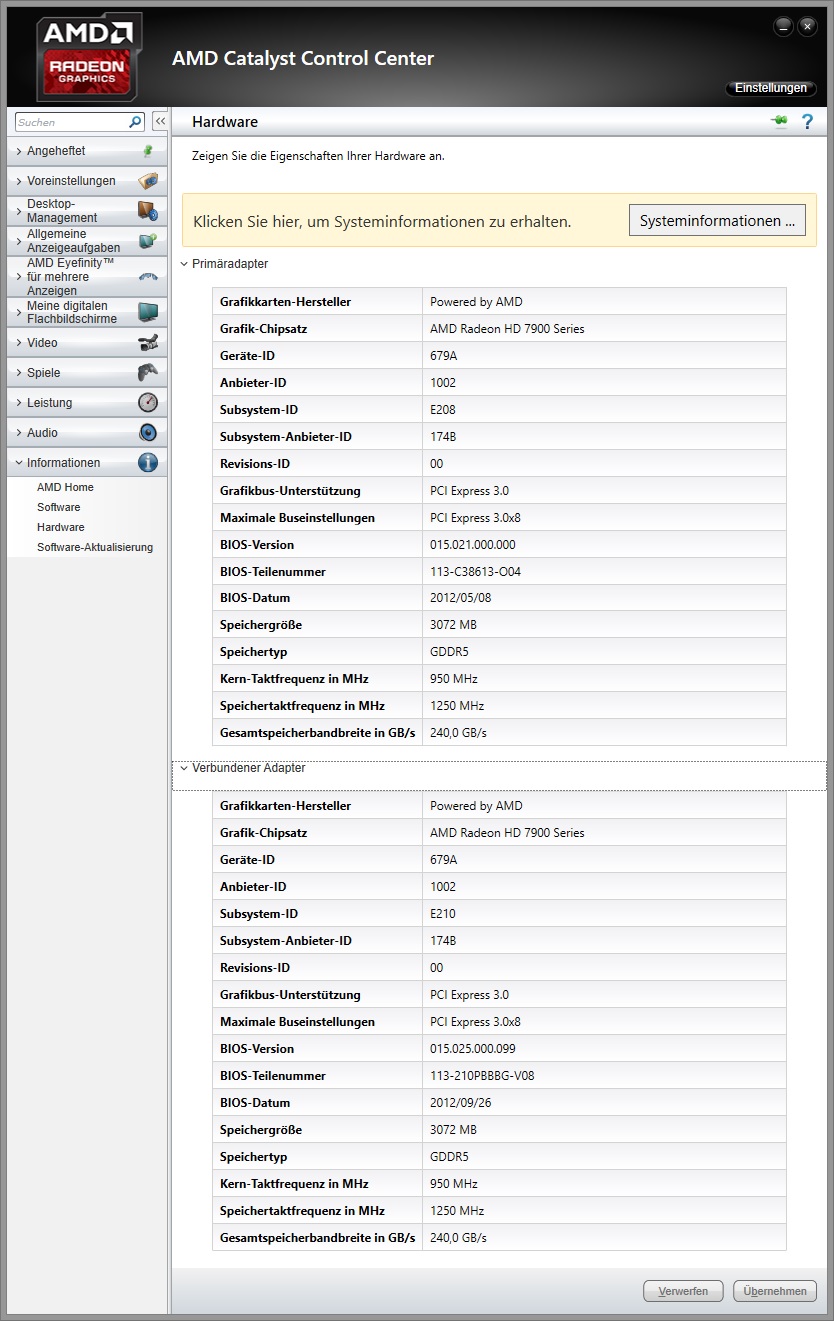Open help with the question mark icon
This screenshot has height=1321, width=834.
[x=808, y=122]
